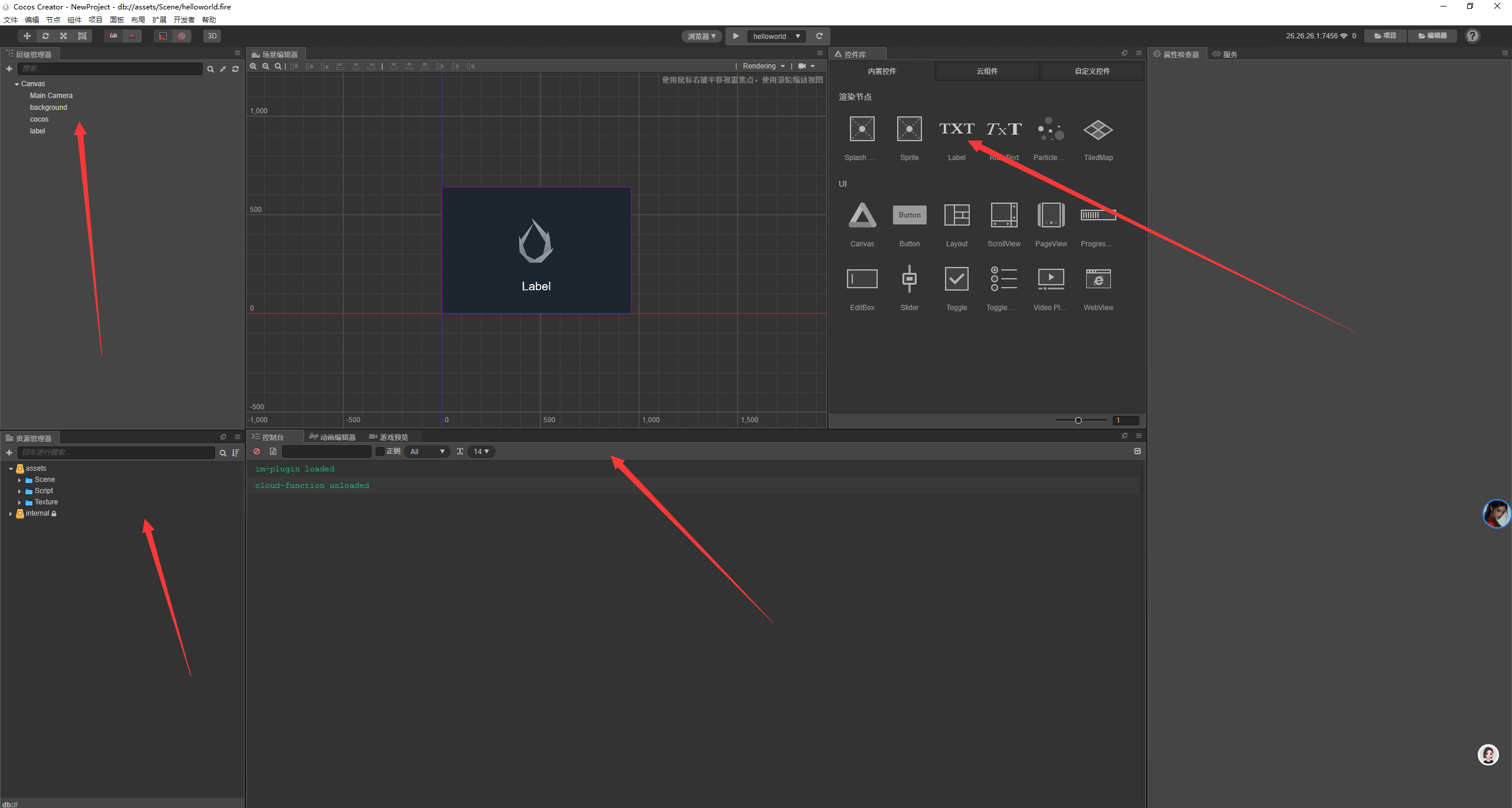The width and height of the screenshot is (1512, 808).
Task: Select the ScrollView widget icon
Action: click(1003, 216)
